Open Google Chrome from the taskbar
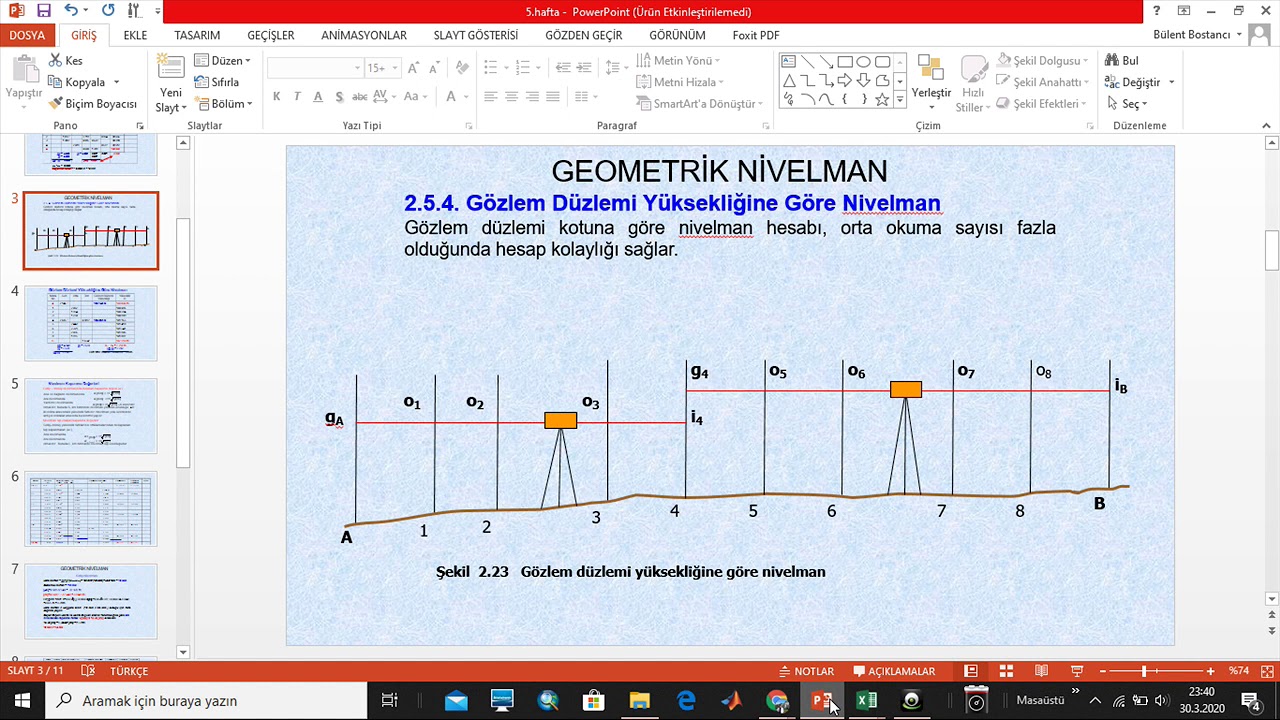1280x720 pixels. (x=777, y=700)
